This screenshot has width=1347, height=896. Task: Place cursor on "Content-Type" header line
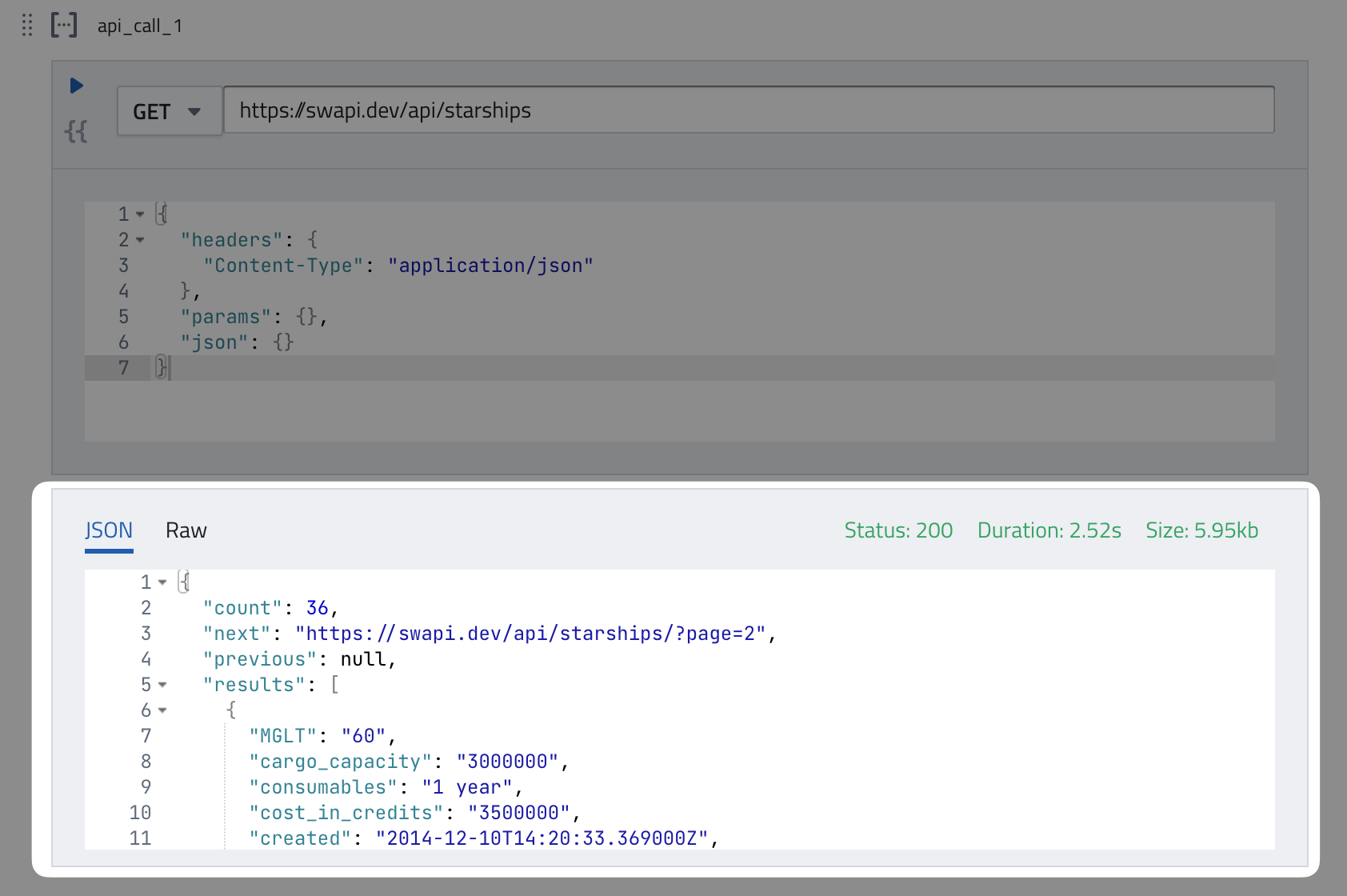[x=398, y=266]
